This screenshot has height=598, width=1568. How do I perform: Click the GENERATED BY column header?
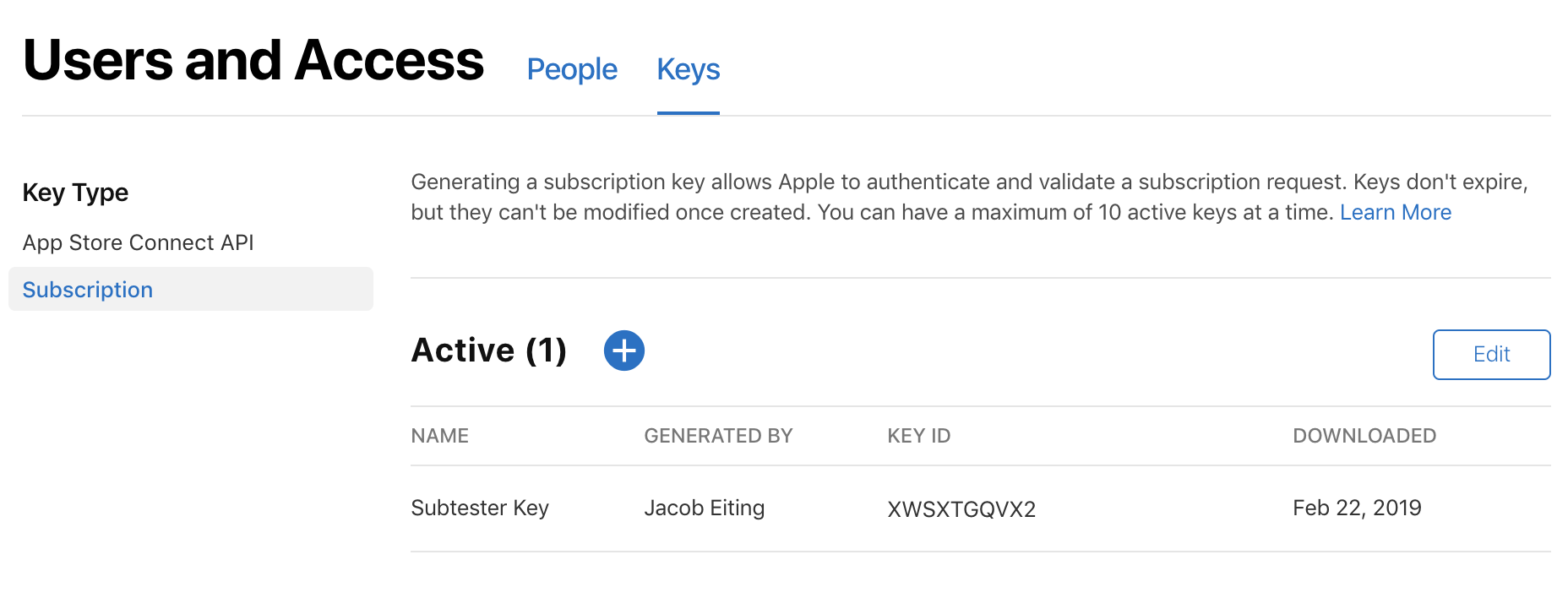(x=718, y=436)
